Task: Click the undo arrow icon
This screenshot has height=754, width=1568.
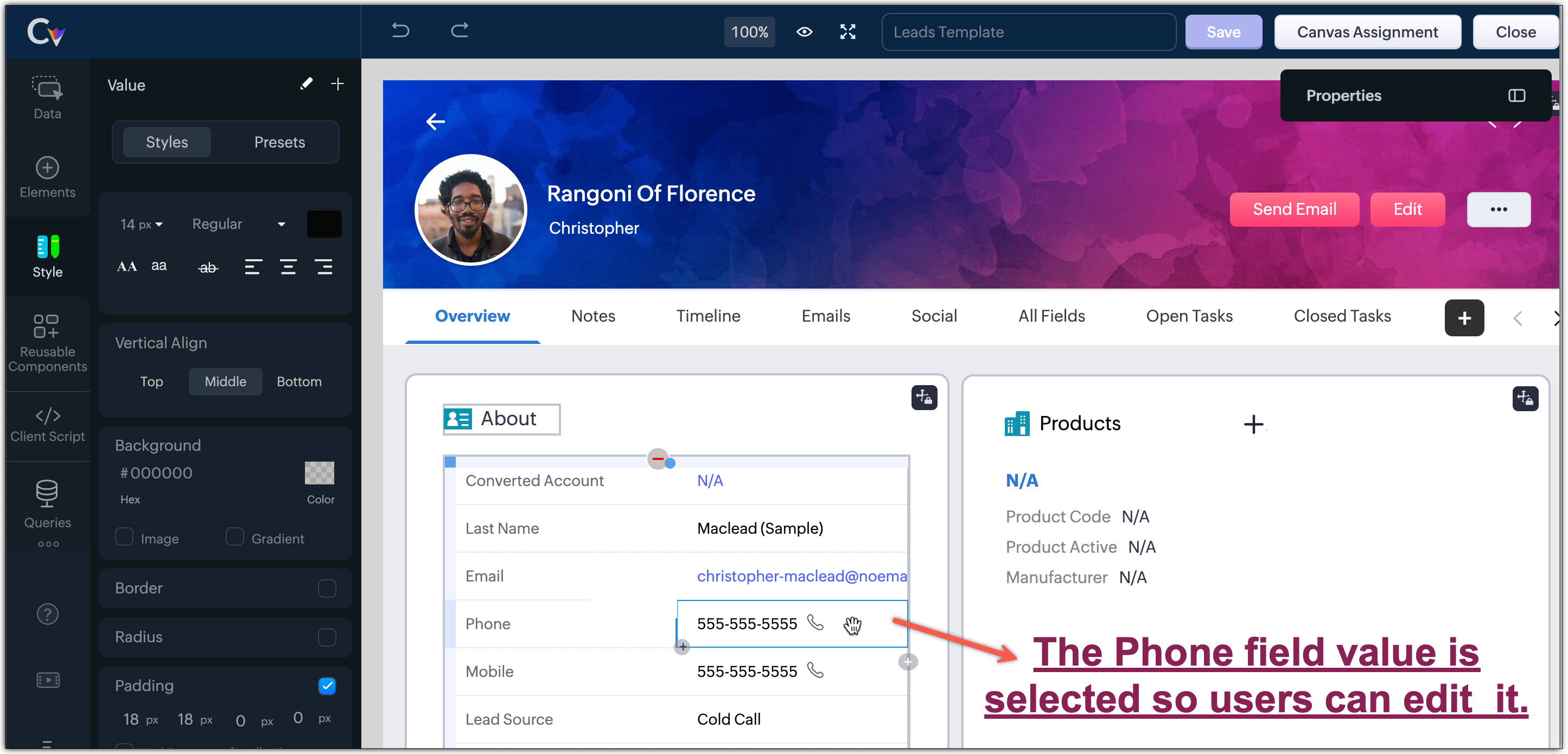Action: click(400, 30)
